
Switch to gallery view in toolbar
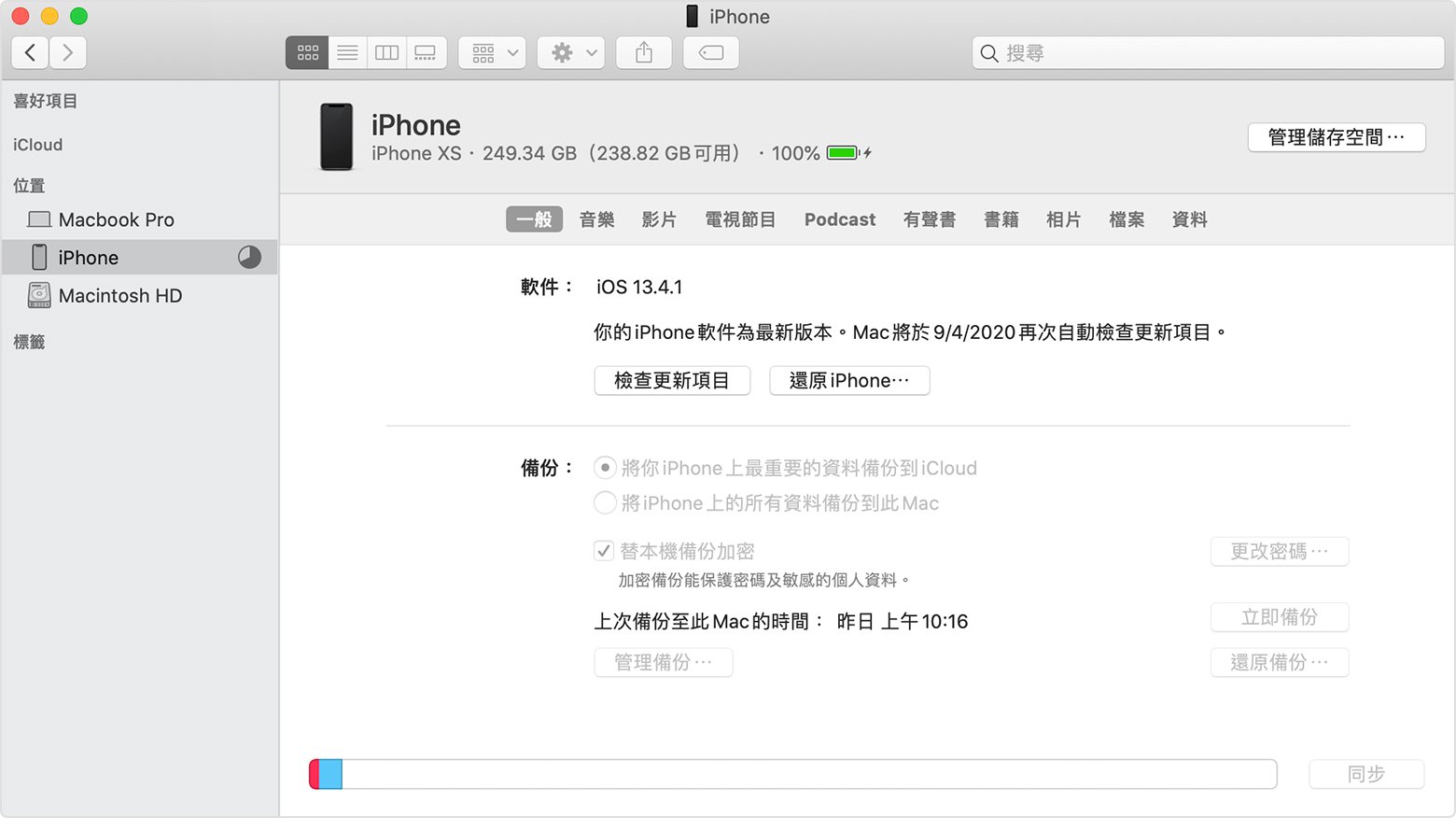click(426, 52)
